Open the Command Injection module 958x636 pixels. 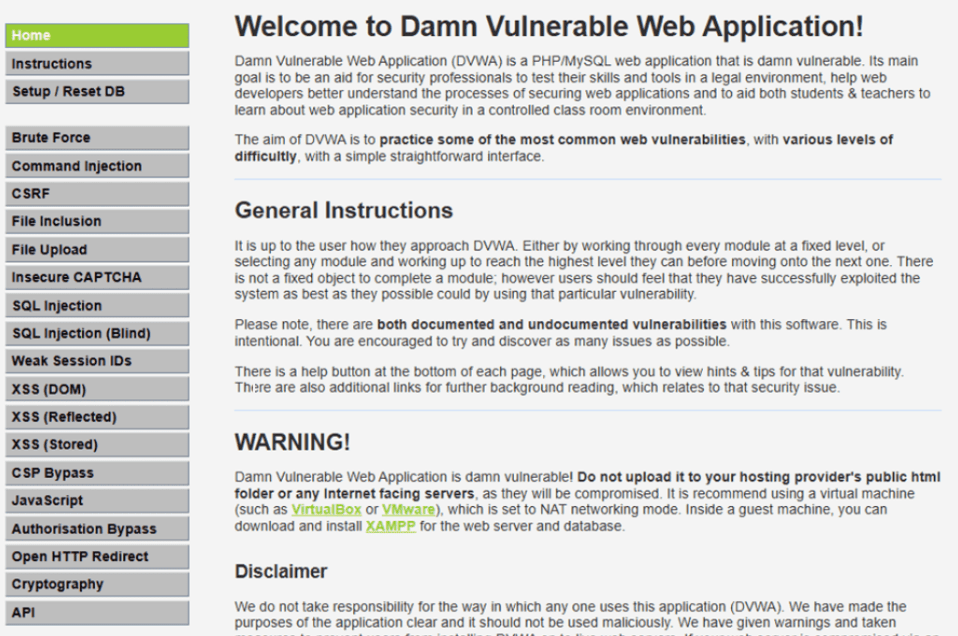click(x=96, y=166)
